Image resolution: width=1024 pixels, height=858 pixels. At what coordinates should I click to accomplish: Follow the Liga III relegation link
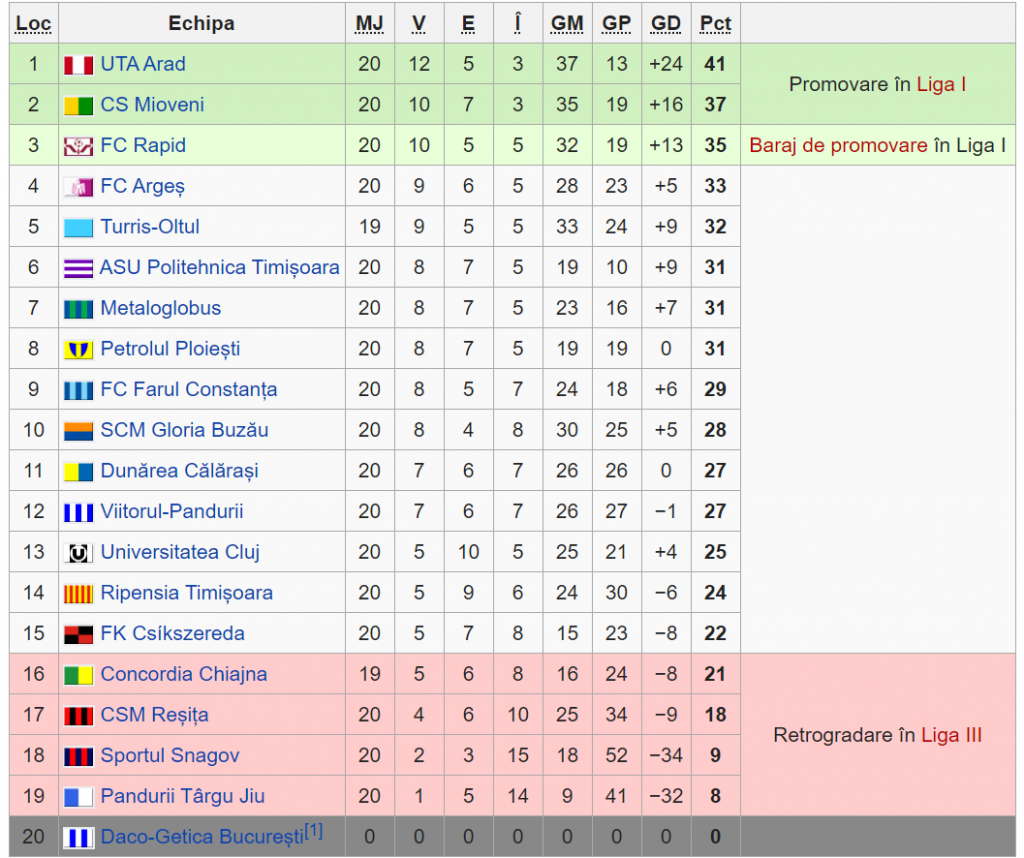pyautogui.click(x=952, y=735)
